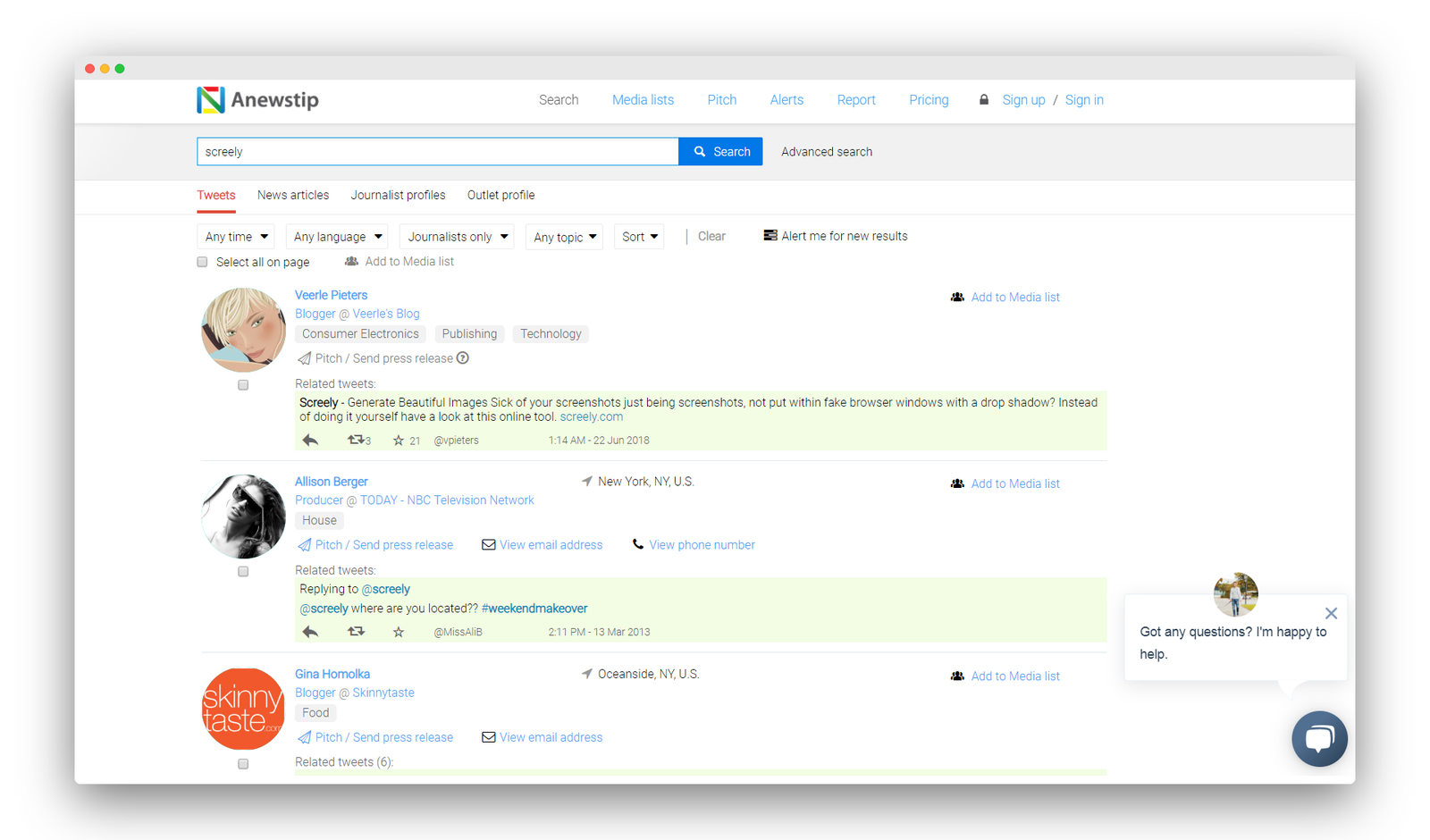This screenshot has width=1430, height=840.
Task: Select Veerle Pieters' result checkbox
Action: (243, 385)
